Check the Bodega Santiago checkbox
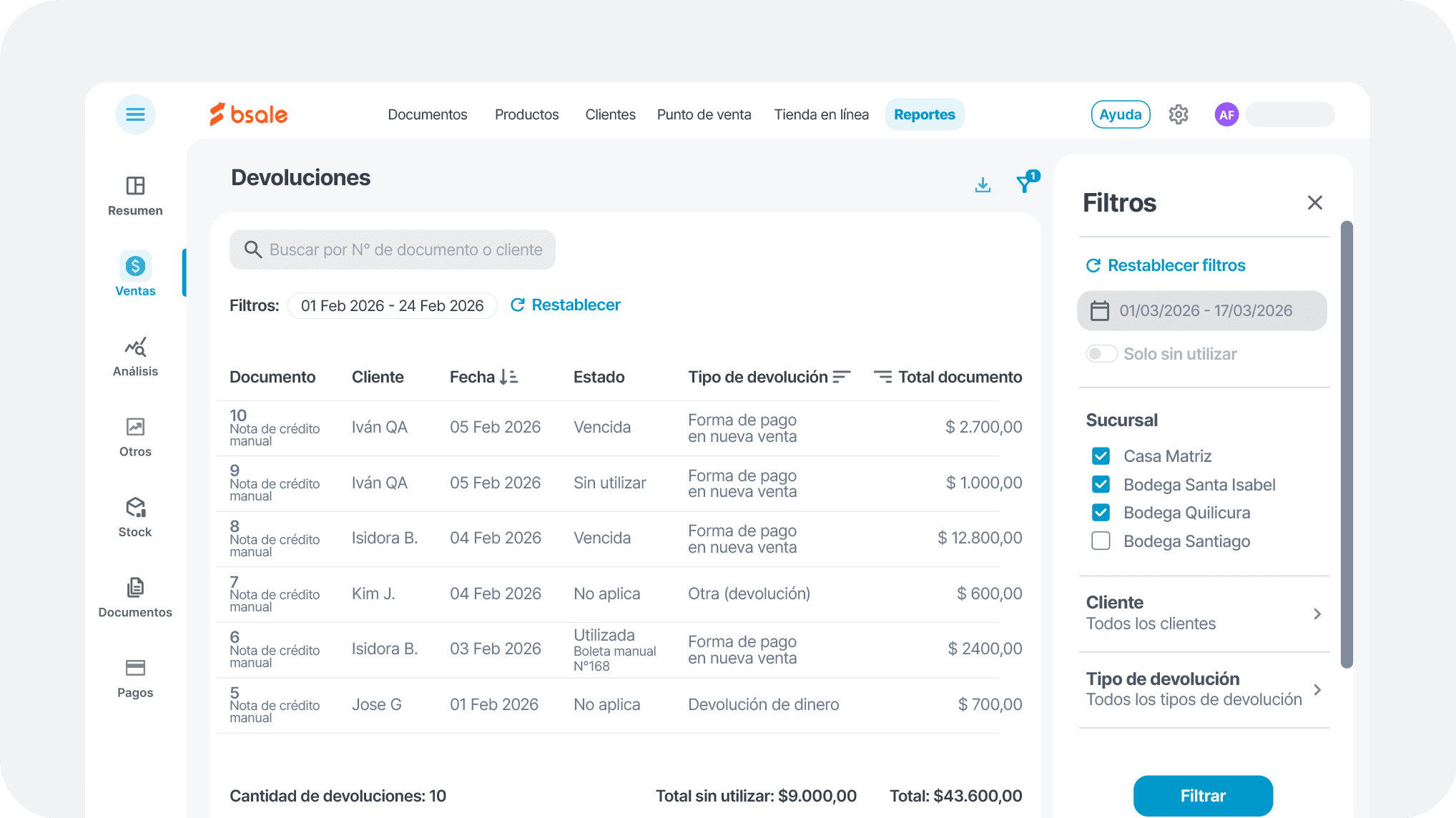This screenshot has height=818, width=1456. 1101,541
